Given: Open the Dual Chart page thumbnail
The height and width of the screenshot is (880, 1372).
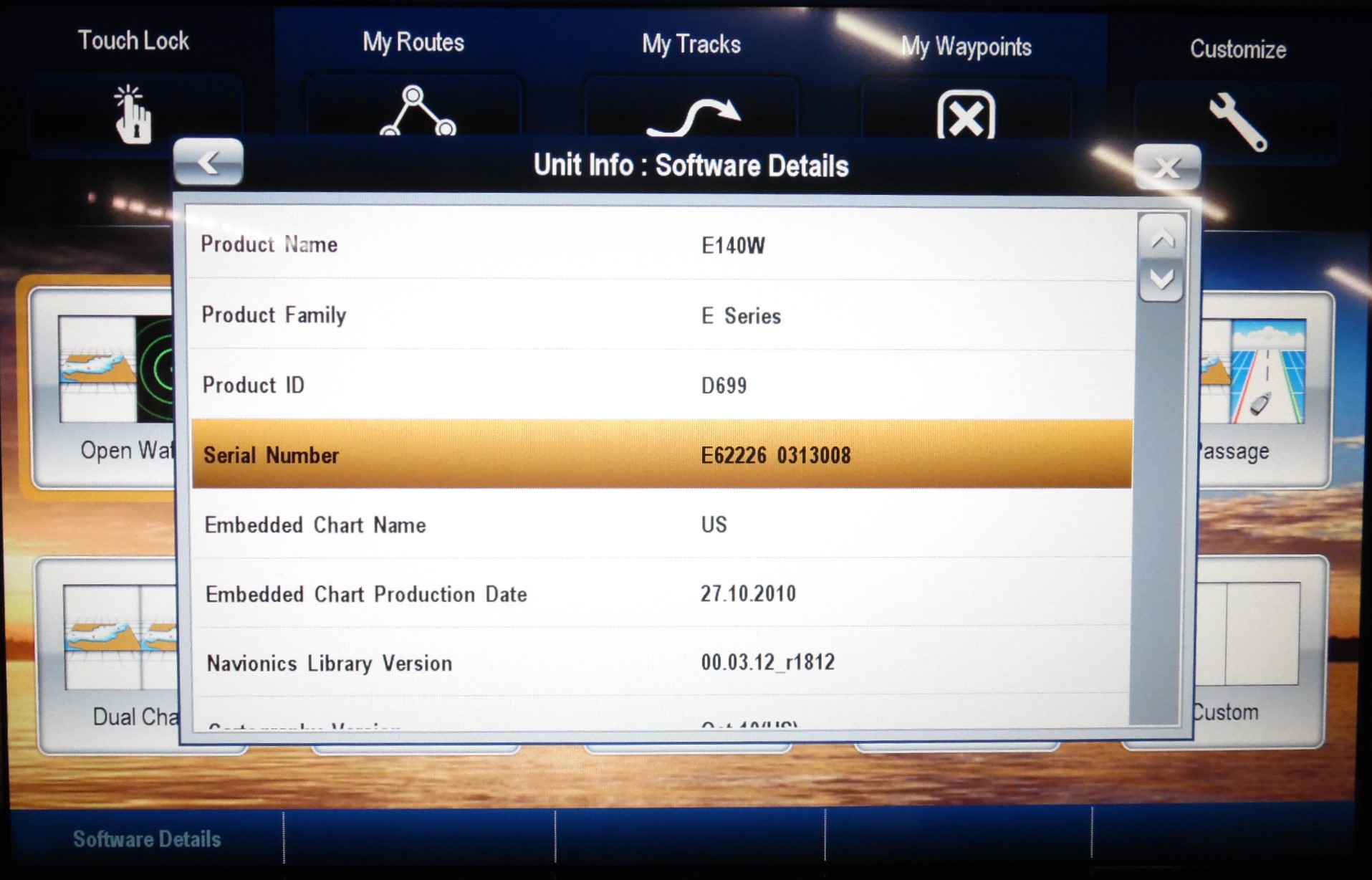Looking at the screenshot, I should click(x=107, y=656).
